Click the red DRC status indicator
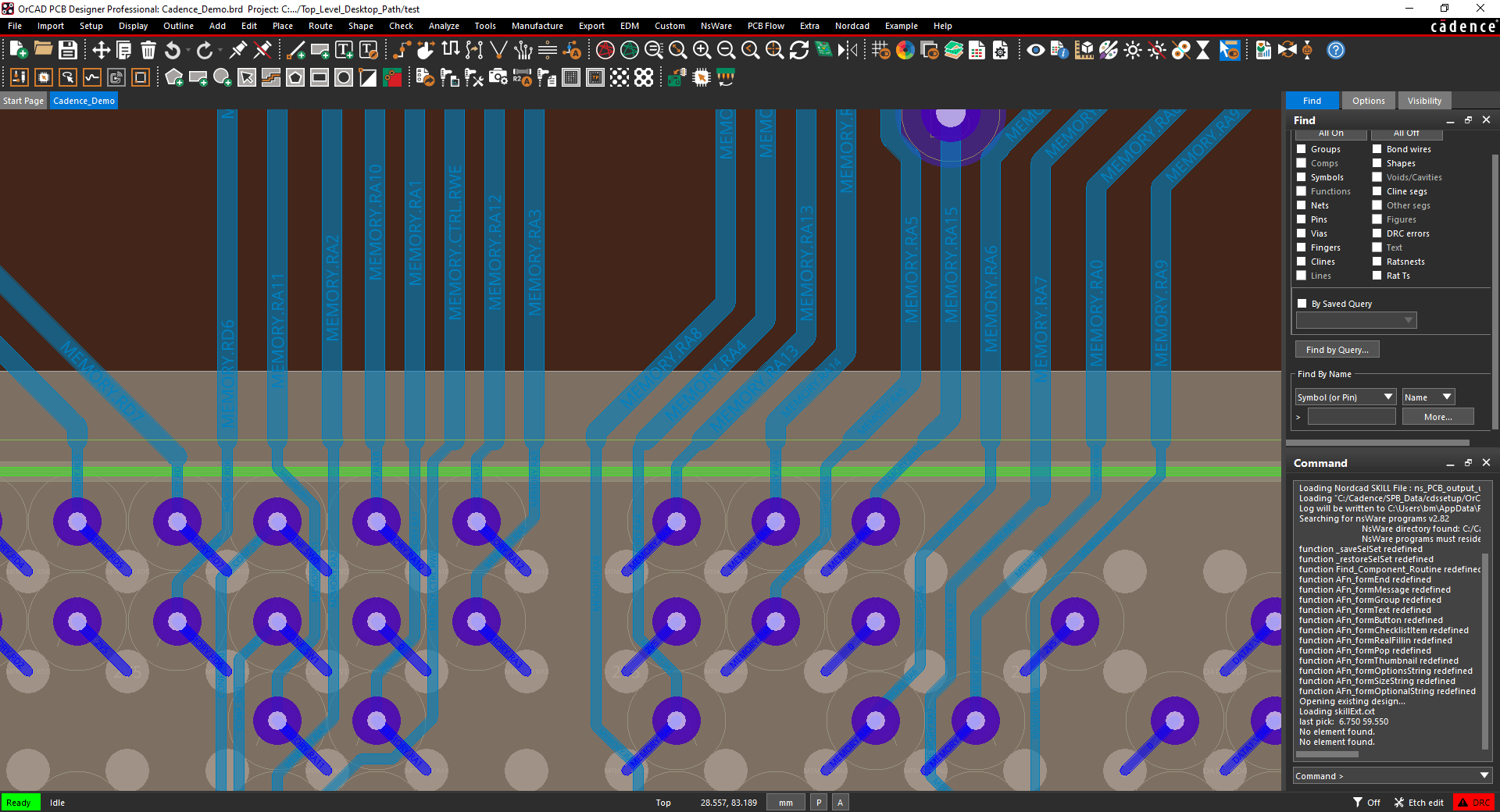1500x812 pixels. [x=1474, y=803]
